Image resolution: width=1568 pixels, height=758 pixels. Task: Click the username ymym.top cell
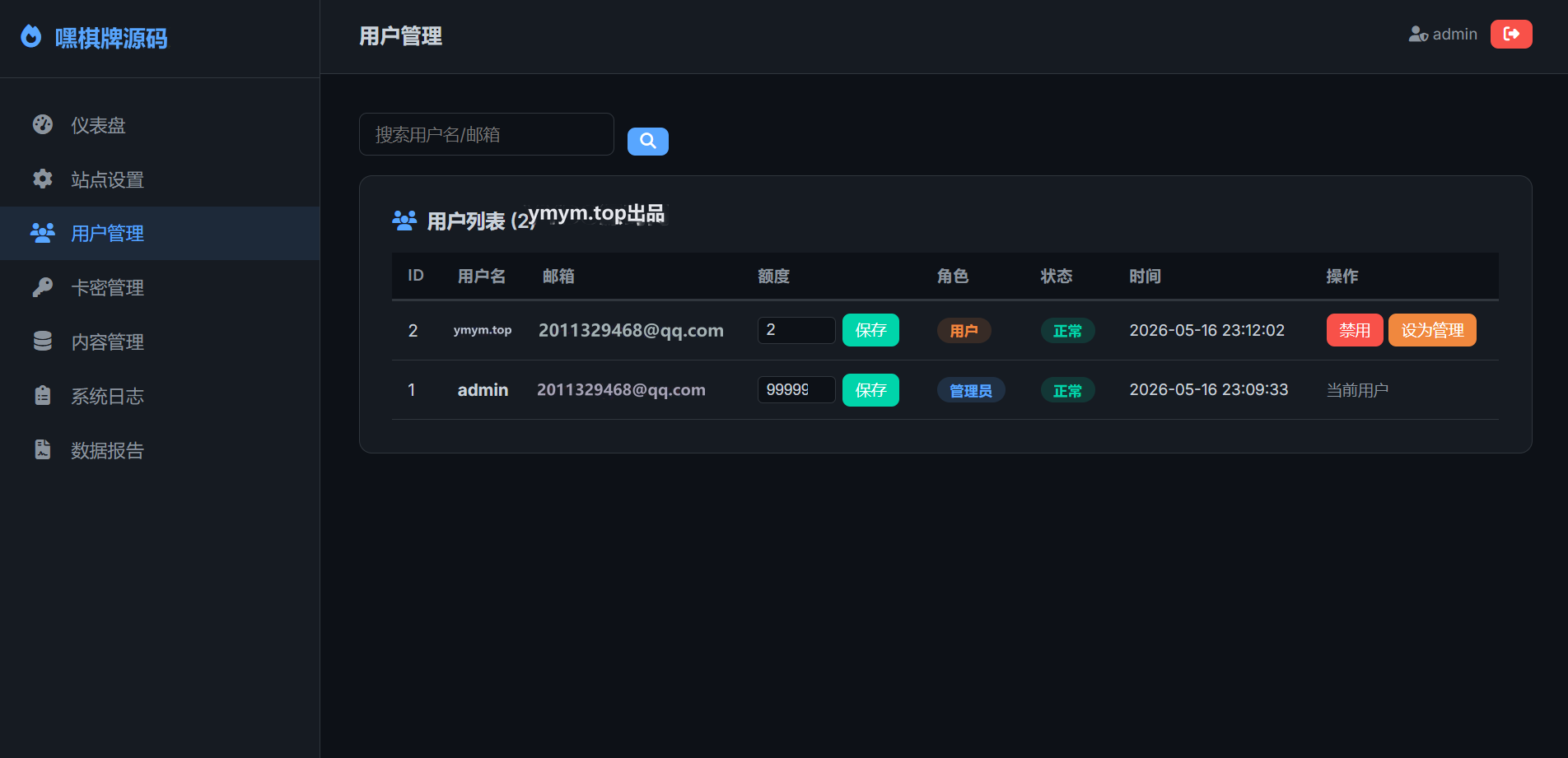483,330
